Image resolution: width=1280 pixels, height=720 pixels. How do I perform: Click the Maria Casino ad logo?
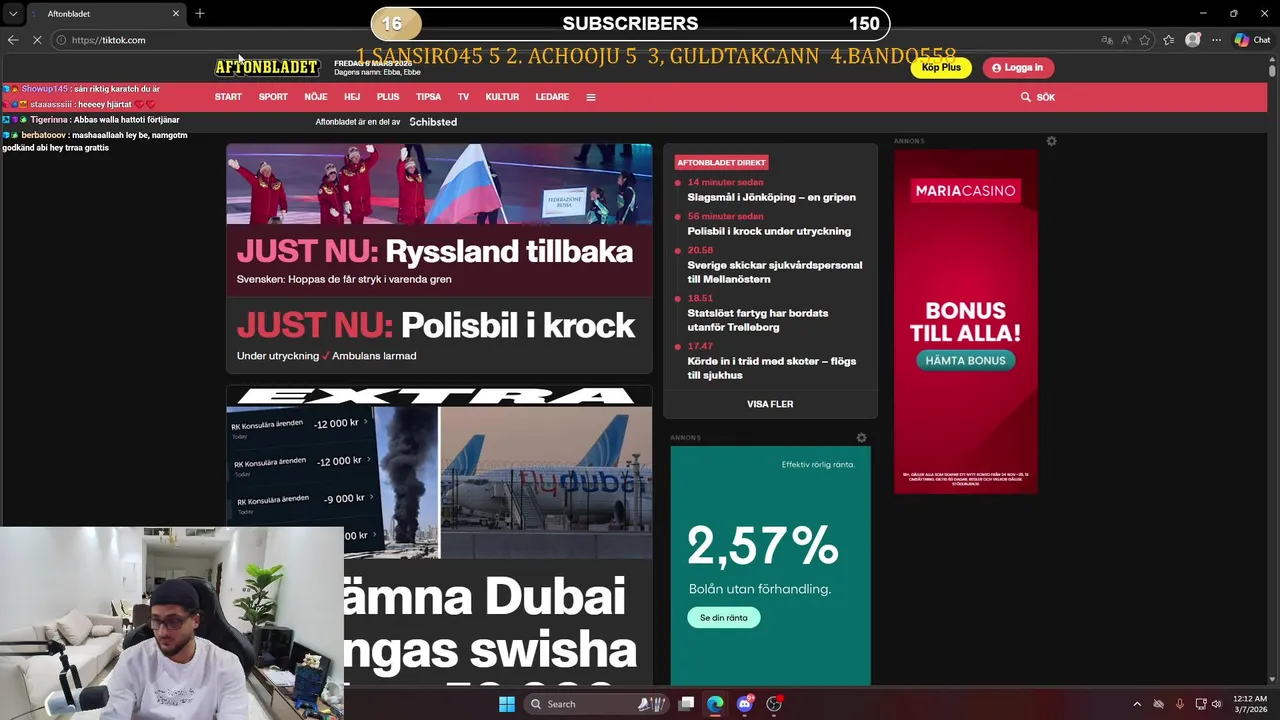(965, 190)
